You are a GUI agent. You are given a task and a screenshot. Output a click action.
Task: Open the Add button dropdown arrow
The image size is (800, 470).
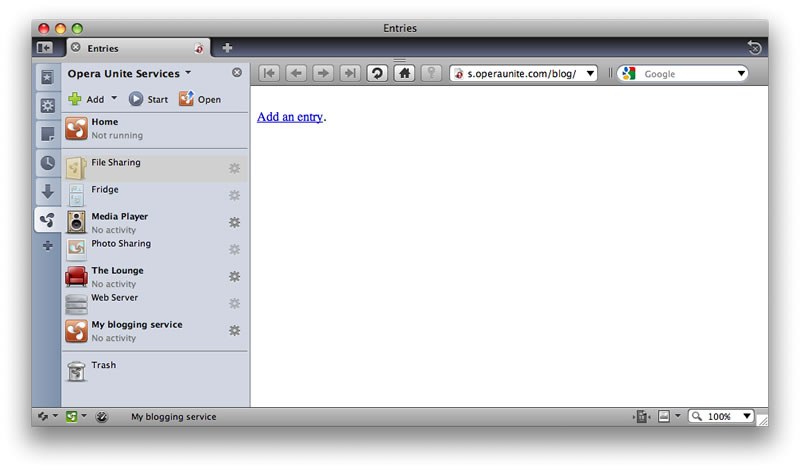114,98
